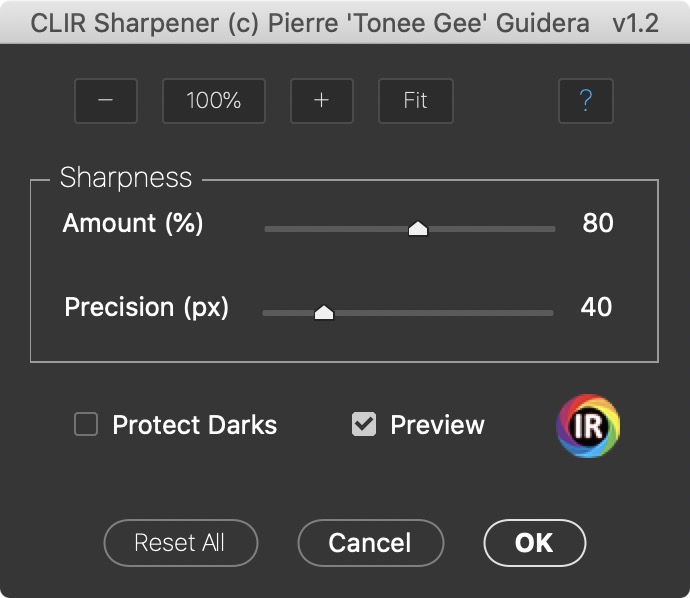Viewport: 690px width, 598px height.
Task: Open help with the question mark button
Action: [586, 101]
